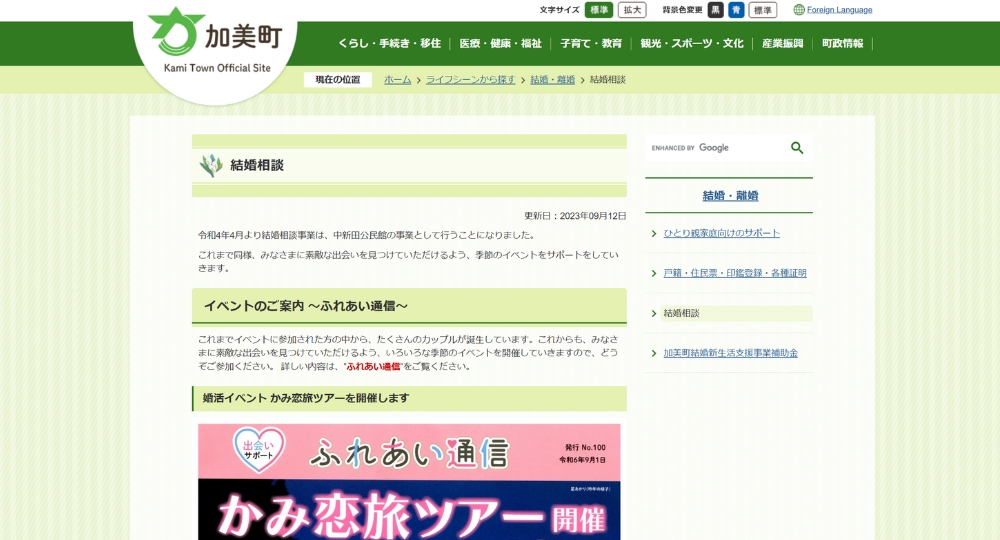Open ひとり親家庭向けのサポート sidebar link
This screenshot has width=1000, height=540.
pyautogui.click(x=721, y=233)
